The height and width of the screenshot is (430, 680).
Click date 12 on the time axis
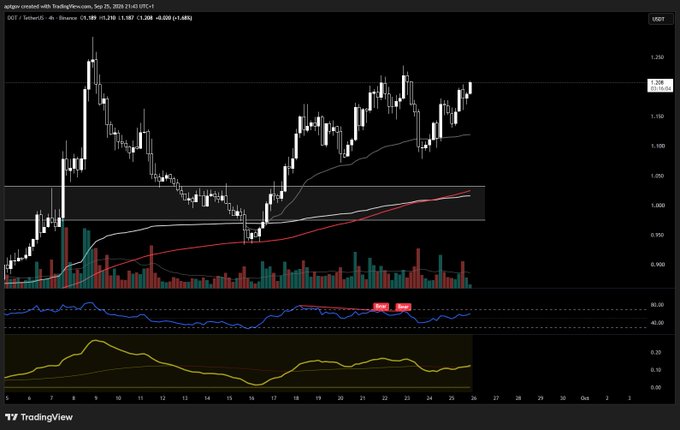[163, 398]
